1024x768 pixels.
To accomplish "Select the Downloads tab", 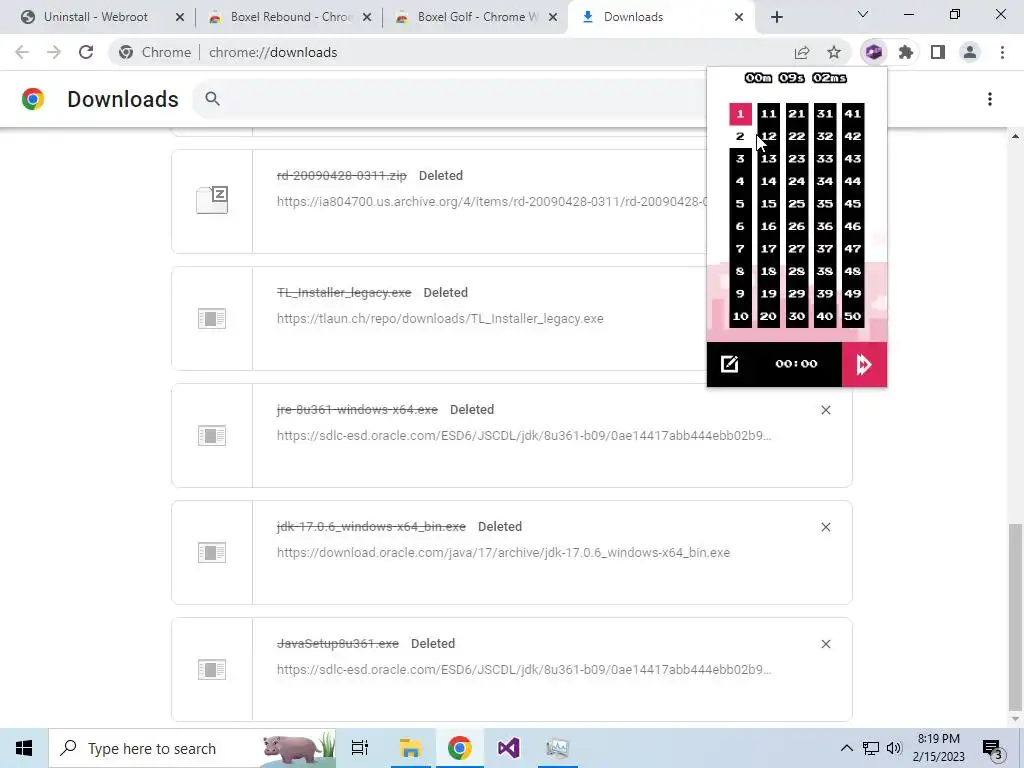I will (x=660, y=17).
